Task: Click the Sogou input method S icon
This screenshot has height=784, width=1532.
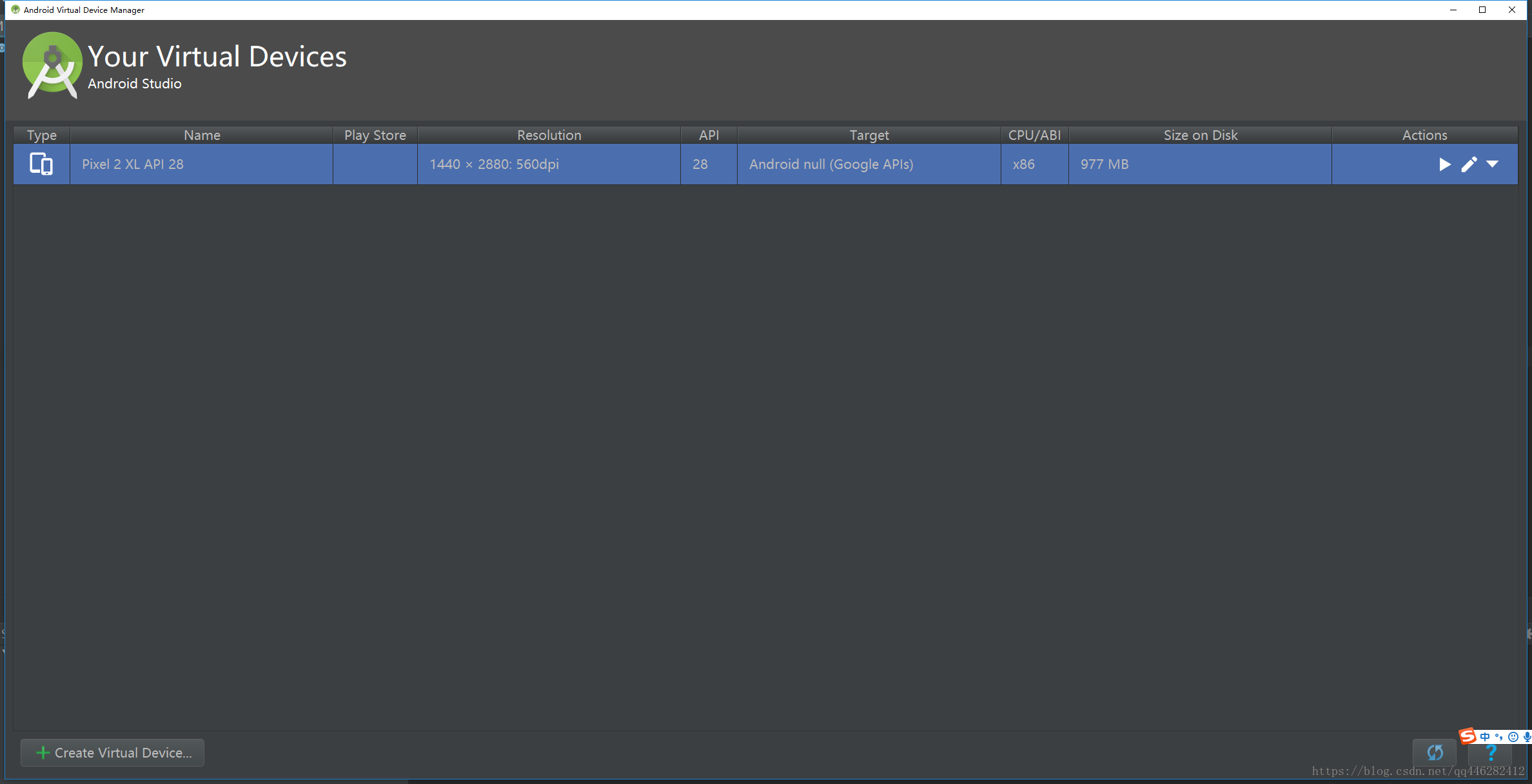Action: [x=1468, y=736]
